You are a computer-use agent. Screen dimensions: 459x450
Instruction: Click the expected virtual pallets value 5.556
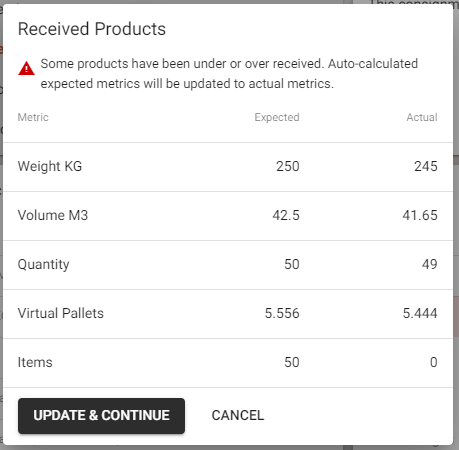(282, 313)
